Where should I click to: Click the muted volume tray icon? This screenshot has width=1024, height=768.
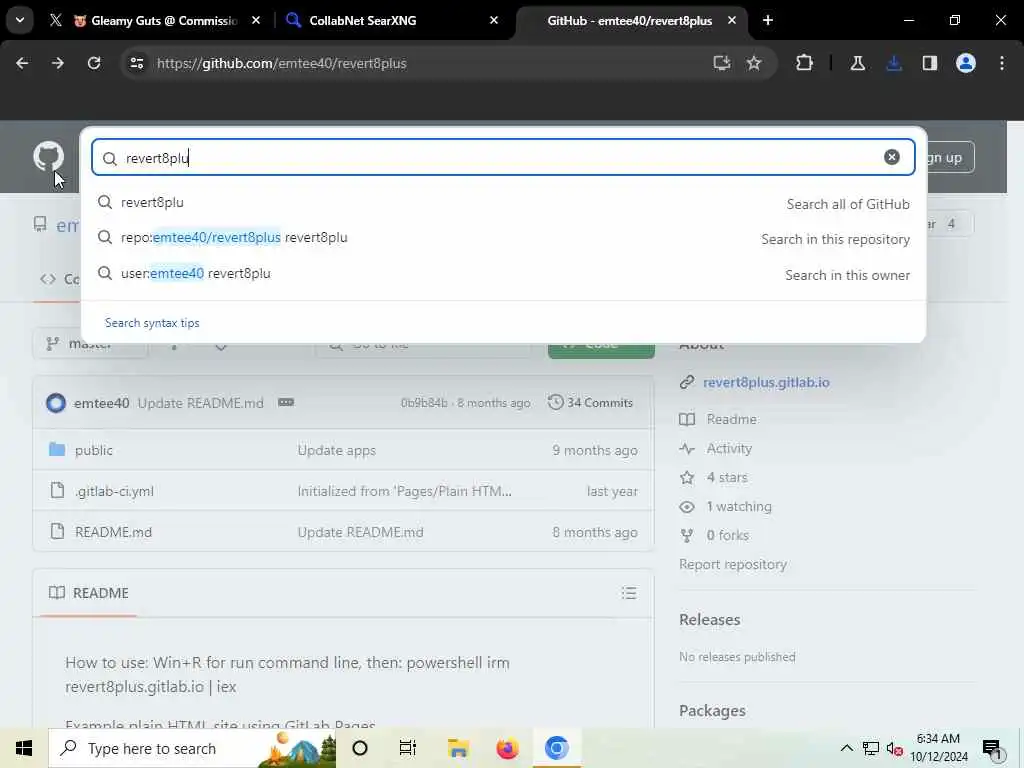coord(895,749)
